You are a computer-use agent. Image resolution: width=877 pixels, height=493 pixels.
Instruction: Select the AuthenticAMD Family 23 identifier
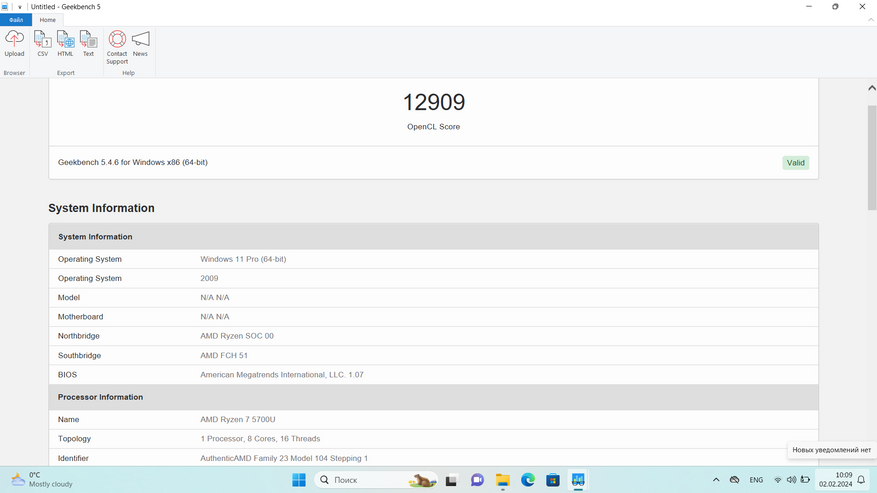tap(284, 458)
